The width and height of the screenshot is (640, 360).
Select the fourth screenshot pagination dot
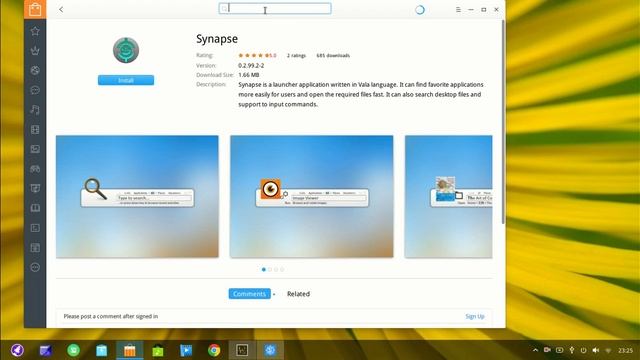coord(282,269)
